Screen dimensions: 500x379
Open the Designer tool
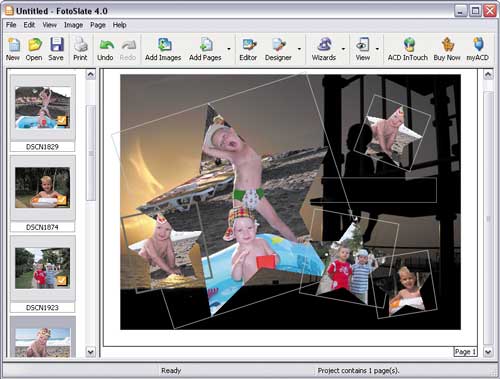tap(278, 49)
